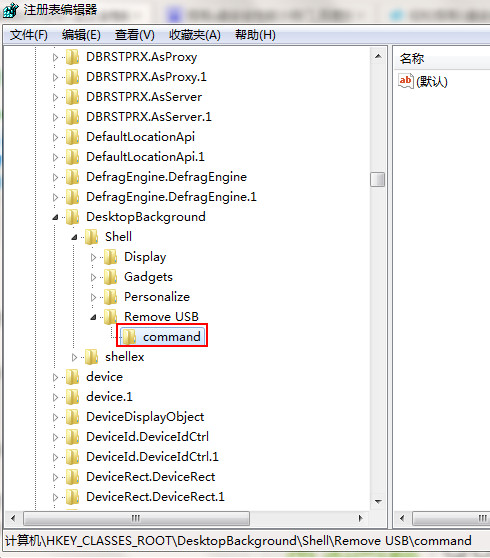Select the DefaultLocationApi key
The width and height of the screenshot is (490, 558).
(140, 137)
